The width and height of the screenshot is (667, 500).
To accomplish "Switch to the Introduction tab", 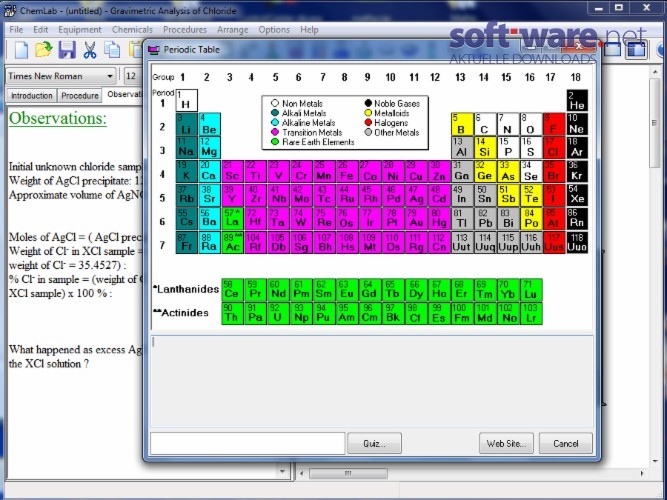I will click(x=31, y=96).
